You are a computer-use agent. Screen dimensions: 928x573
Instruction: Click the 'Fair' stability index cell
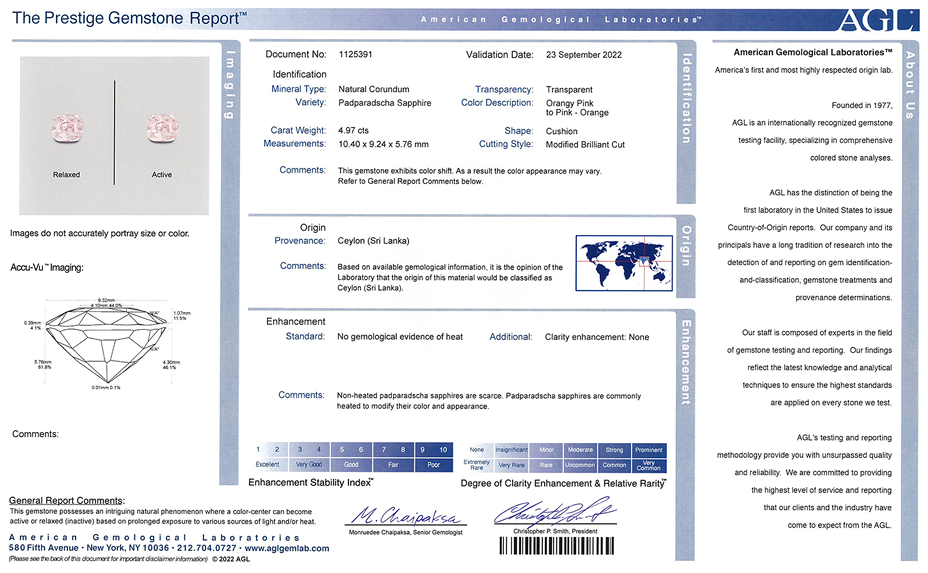click(393, 465)
